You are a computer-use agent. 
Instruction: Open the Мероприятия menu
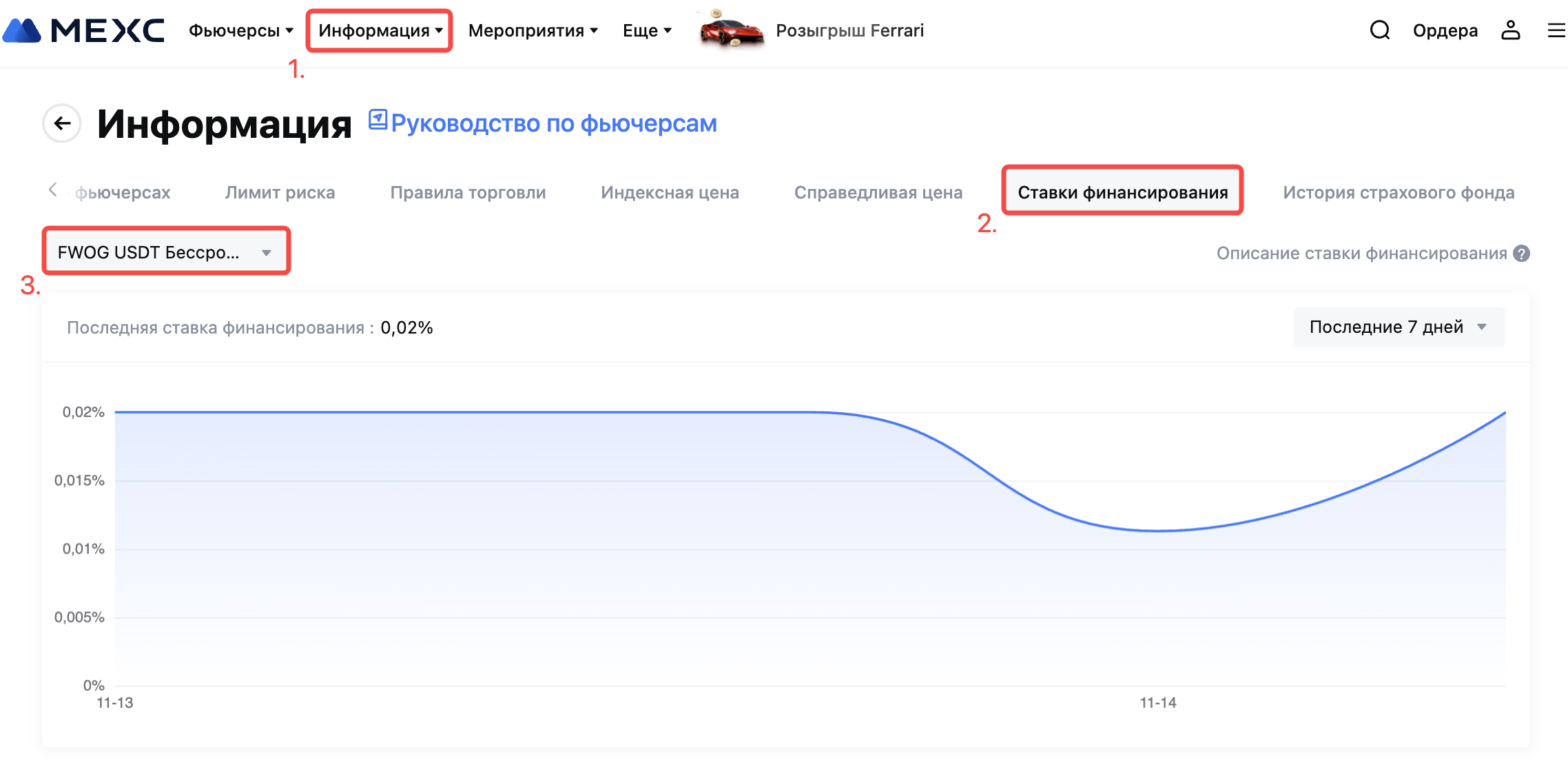[x=533, y=30]
